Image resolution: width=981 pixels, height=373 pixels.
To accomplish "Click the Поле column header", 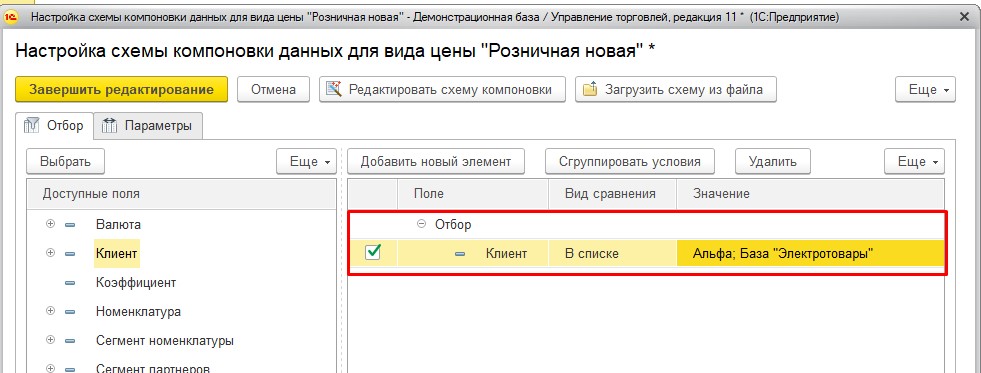I will pos(472,194).
